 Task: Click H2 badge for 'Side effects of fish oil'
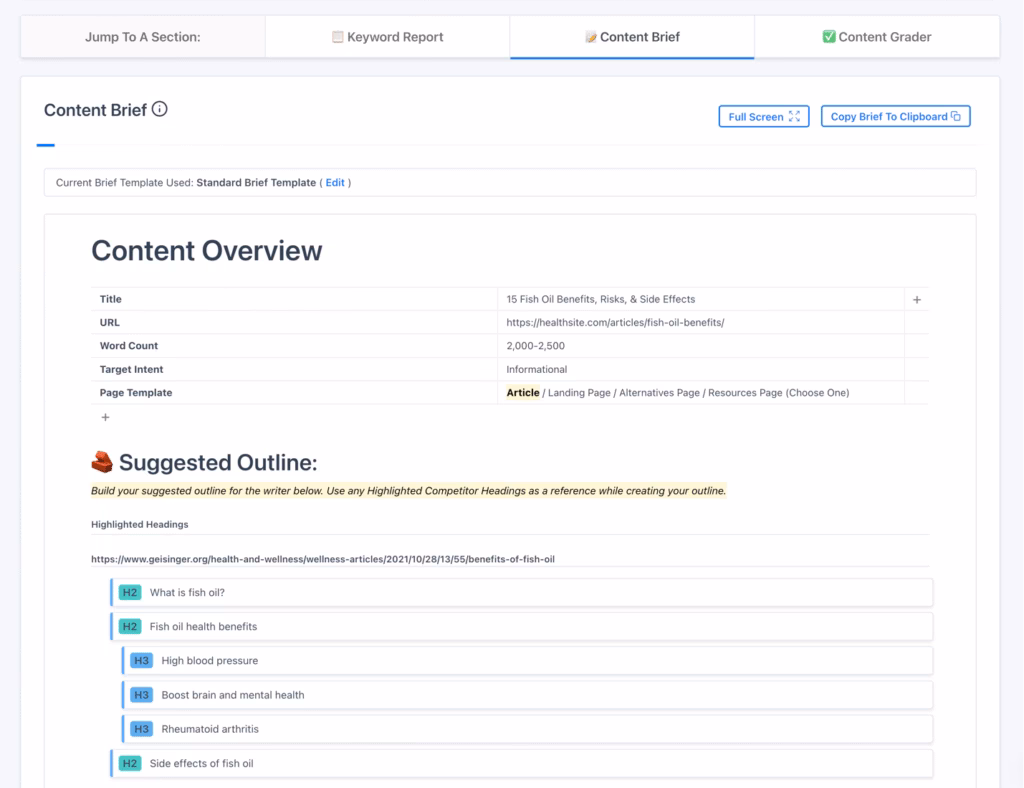point(130,763)
